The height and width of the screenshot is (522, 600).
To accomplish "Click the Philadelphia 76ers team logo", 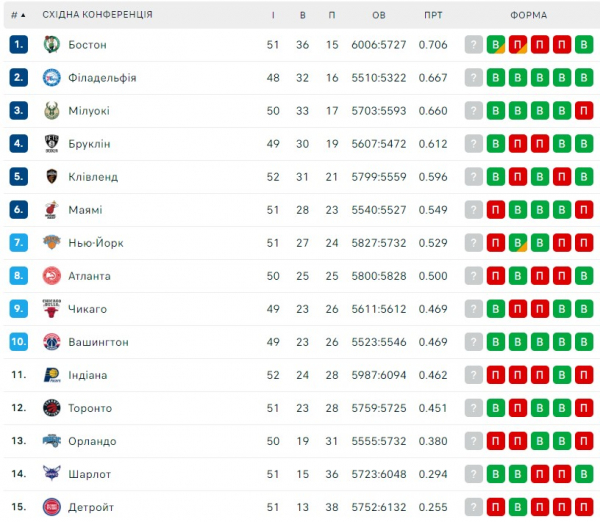I will click(x=52, y=78).
